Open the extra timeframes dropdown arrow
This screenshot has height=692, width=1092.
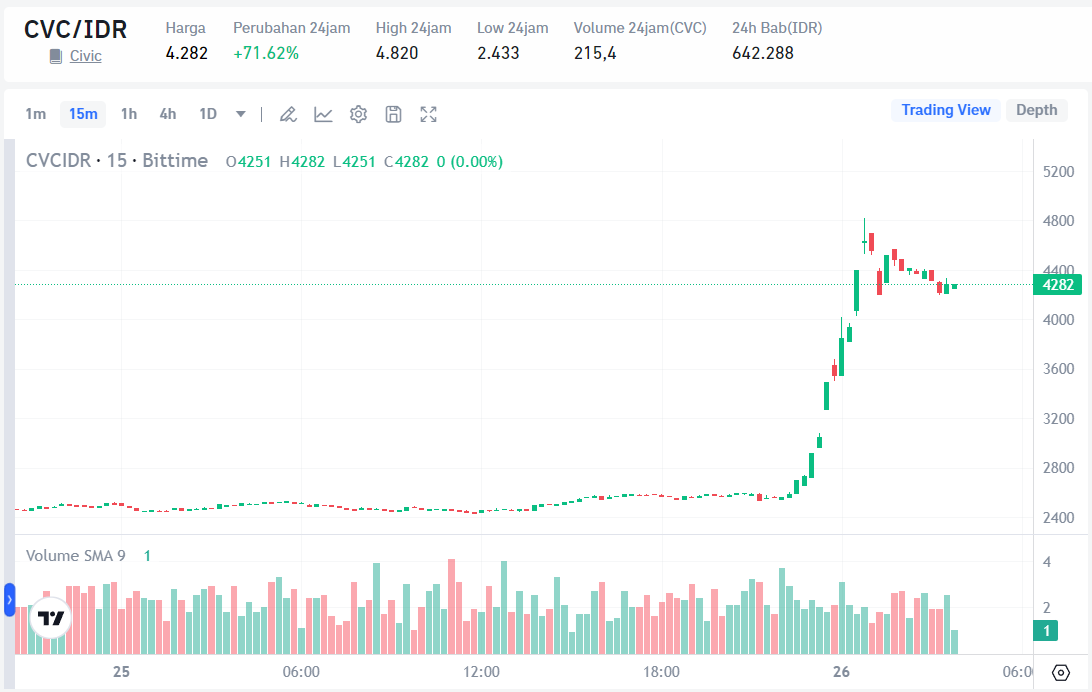240,114
